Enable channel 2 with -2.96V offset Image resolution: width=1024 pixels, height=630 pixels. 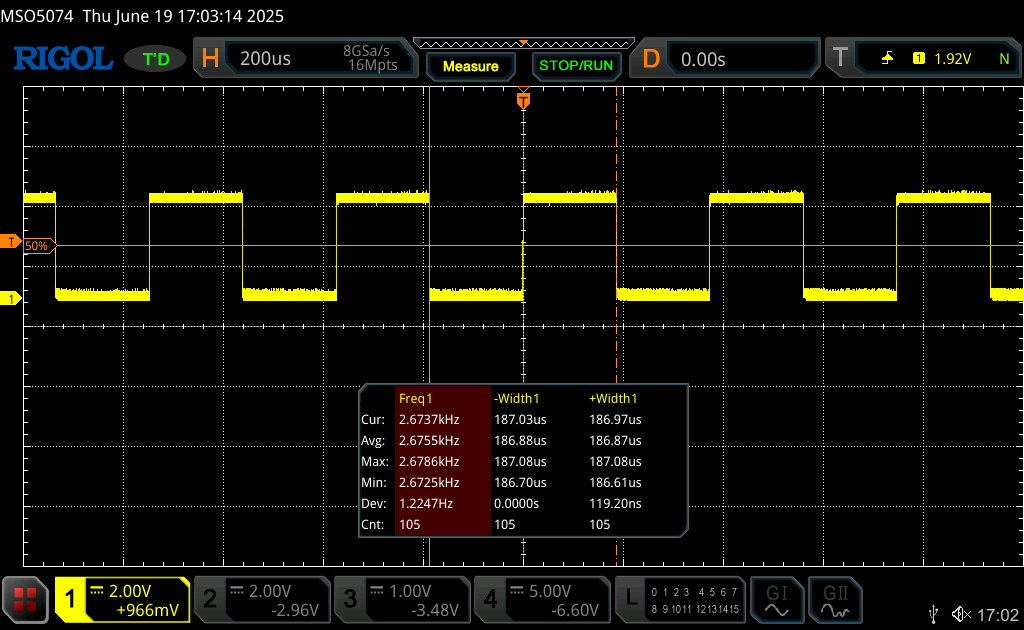(x=261, y=599)
